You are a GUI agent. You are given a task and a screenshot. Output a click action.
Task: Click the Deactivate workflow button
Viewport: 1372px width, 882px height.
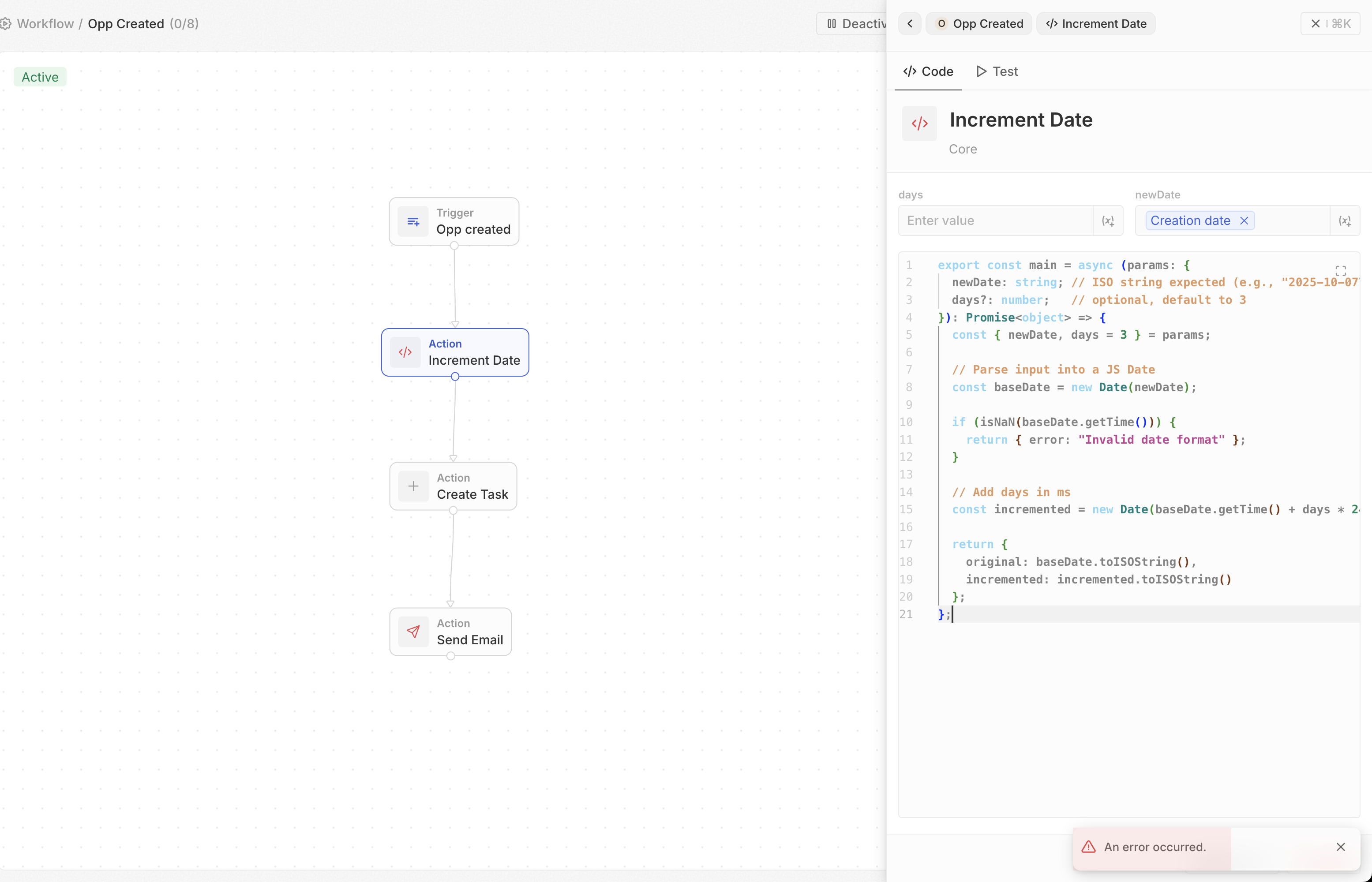tap(854, 24)
